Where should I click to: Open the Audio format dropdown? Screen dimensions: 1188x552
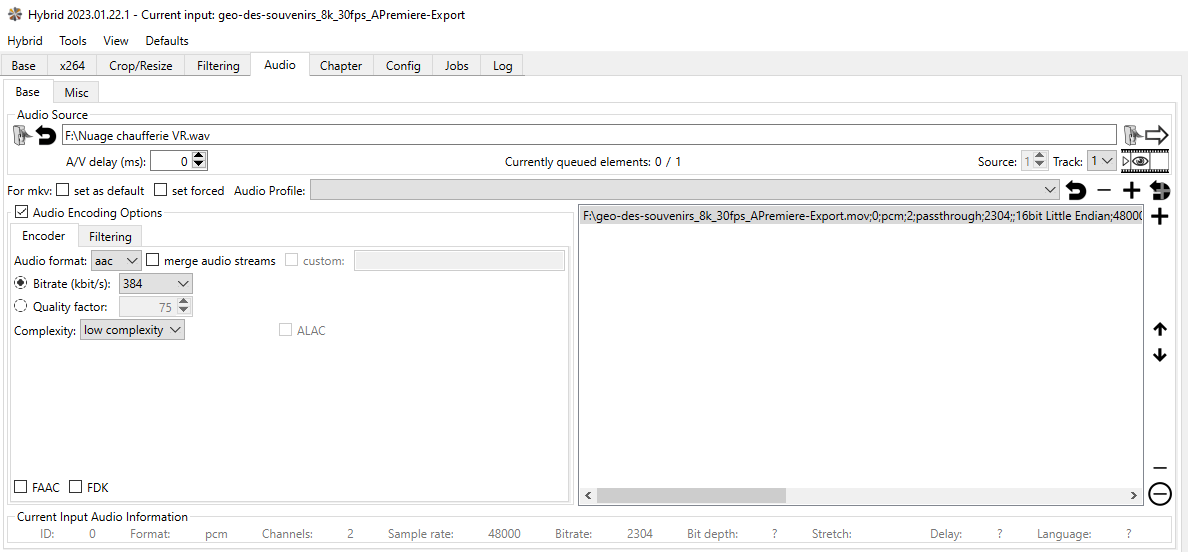point(116,261)
